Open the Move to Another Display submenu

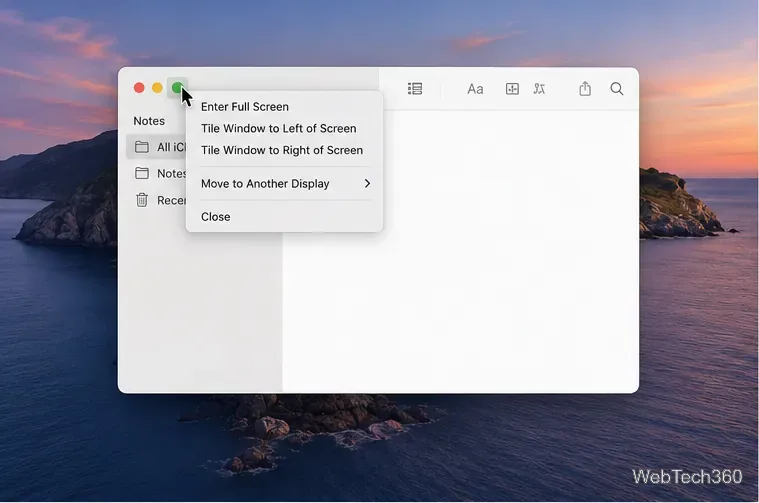(x=285, y=183)
